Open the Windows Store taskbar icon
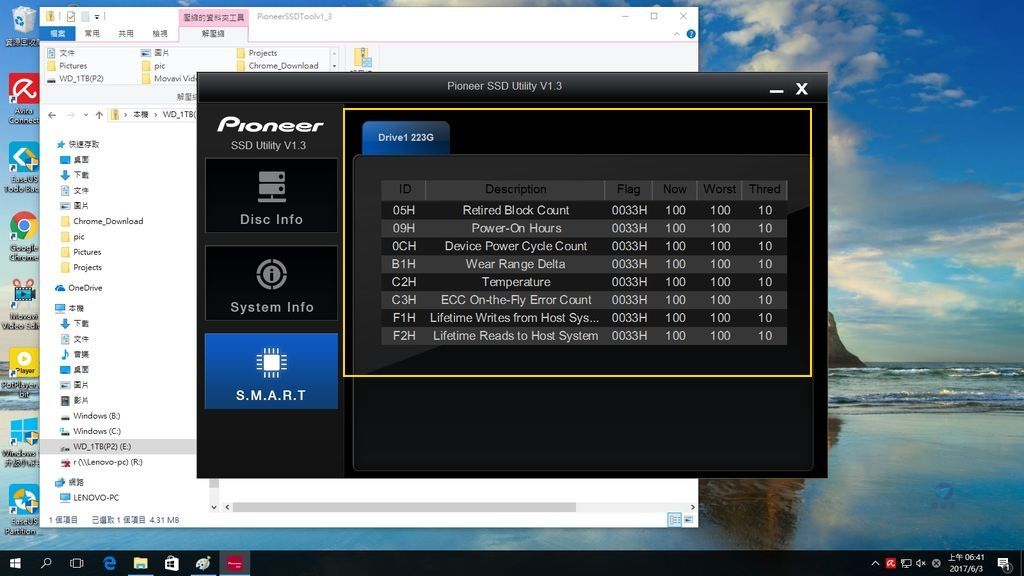Image resolution: width=1024 pixels, height=576 pixels. tap(172, 563)
